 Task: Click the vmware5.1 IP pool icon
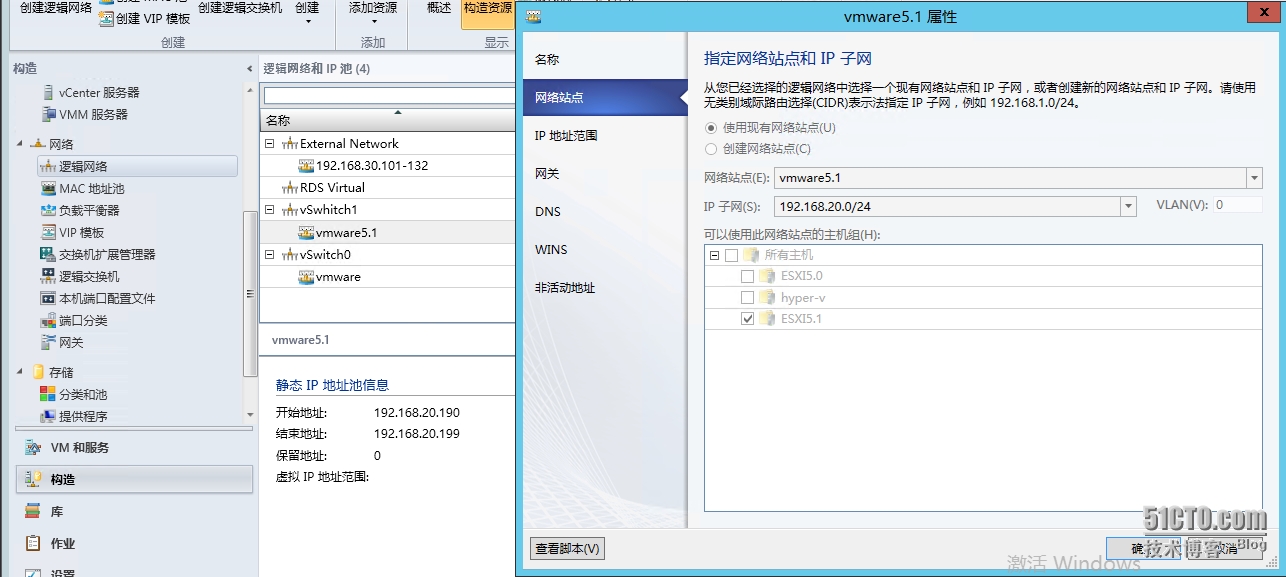coord(307,232)
